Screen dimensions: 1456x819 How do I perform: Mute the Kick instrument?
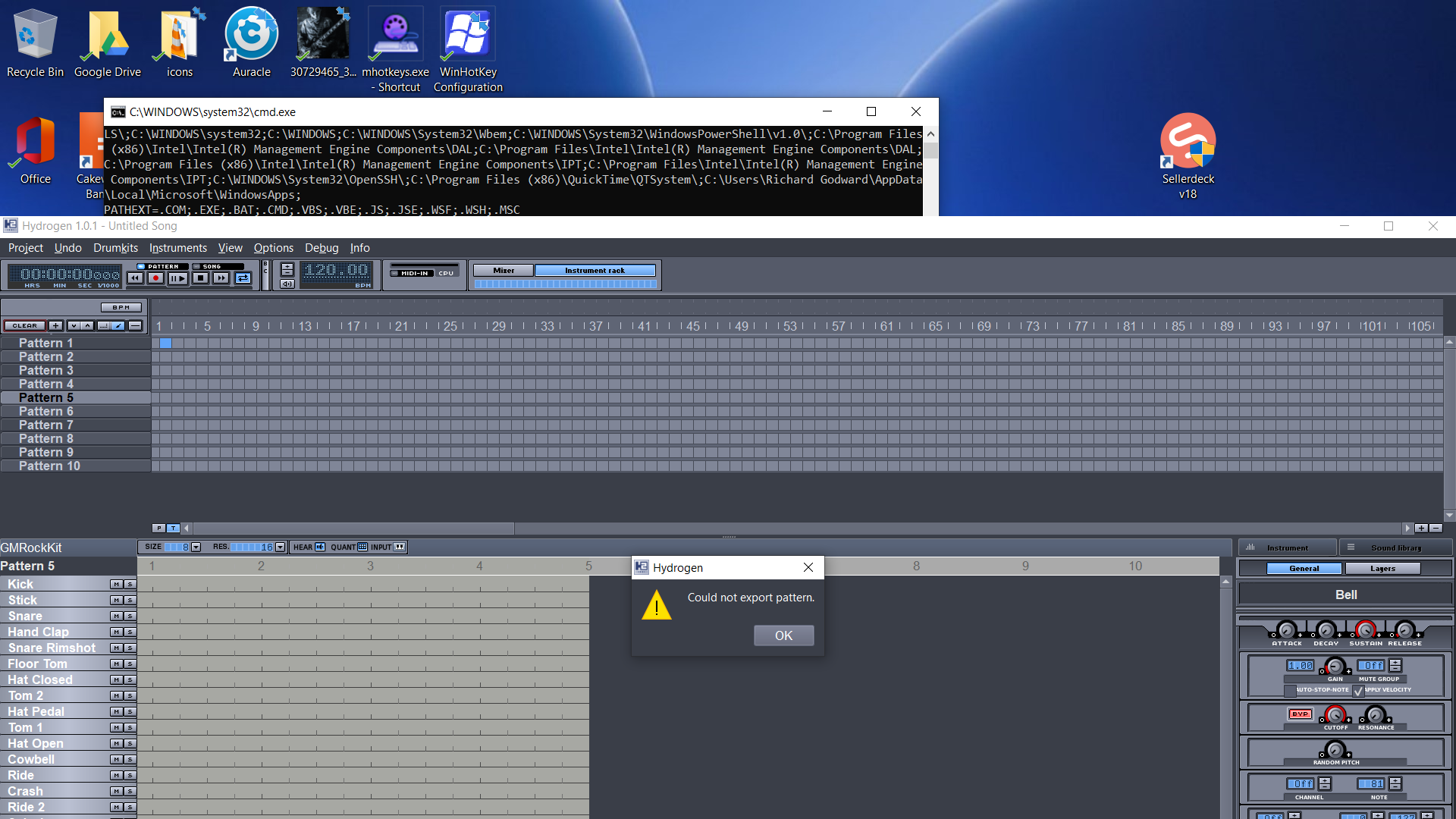tap(116, 584)
